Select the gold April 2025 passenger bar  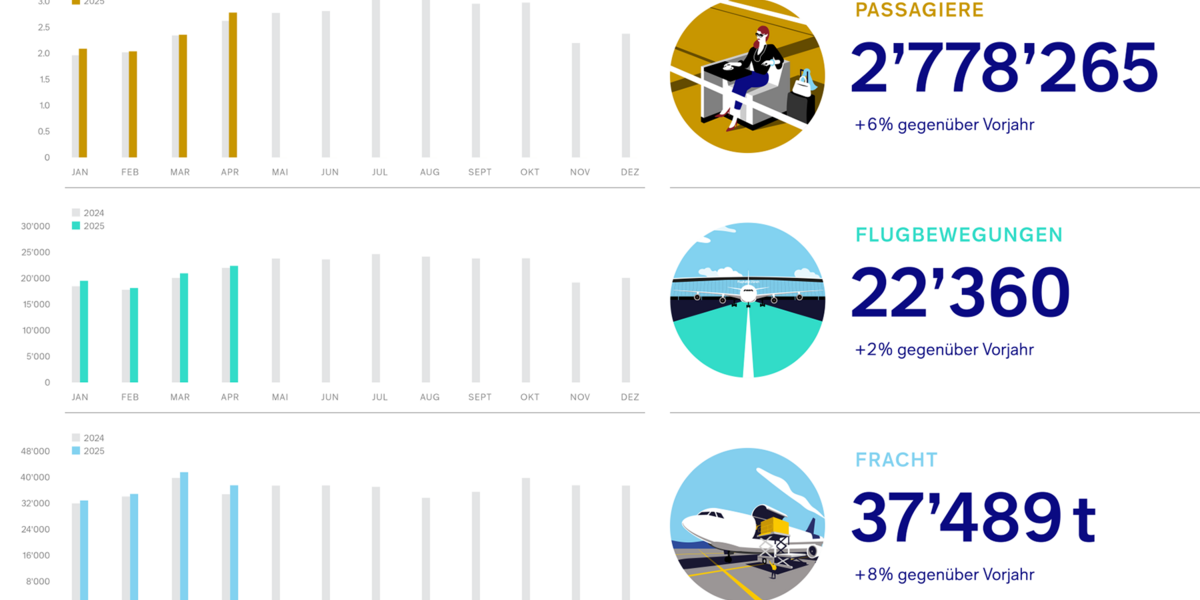pyautogui.click(x=233, y=85)
